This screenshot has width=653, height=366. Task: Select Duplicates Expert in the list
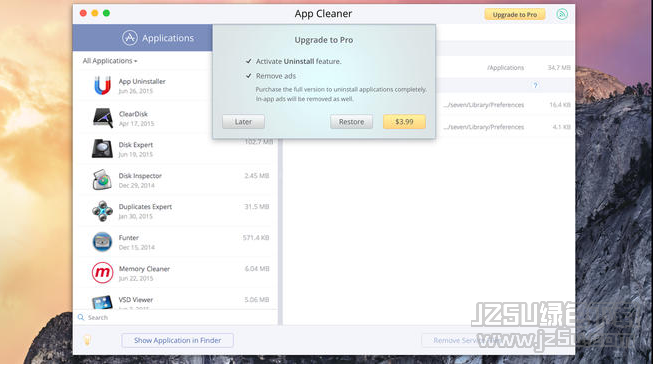point(175,211)
